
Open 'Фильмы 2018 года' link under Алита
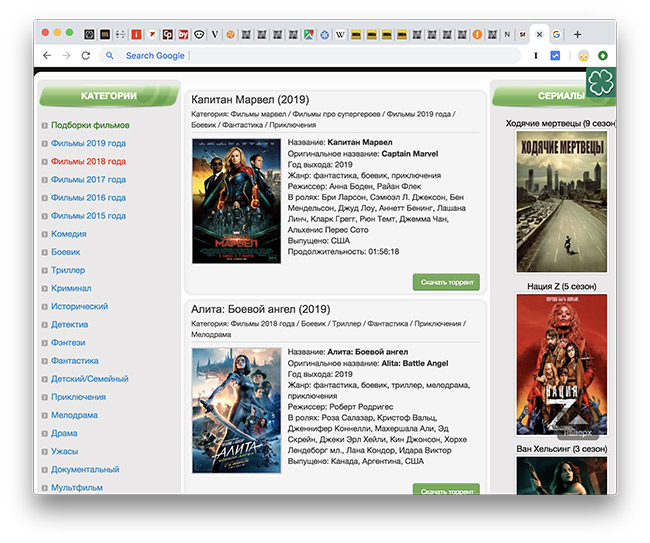pyautogui.click(x=262, y=324)
